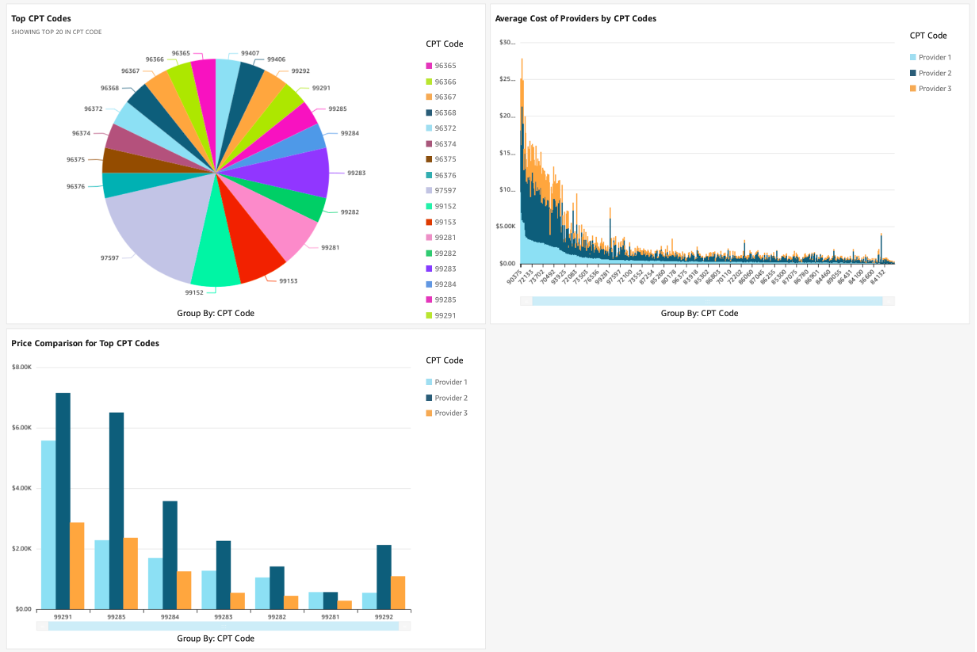Image resolution: width=977 pixels, height=652 pixels.
Task: Click the zoom bar under Average Cost chart
Action: point(707,300)
